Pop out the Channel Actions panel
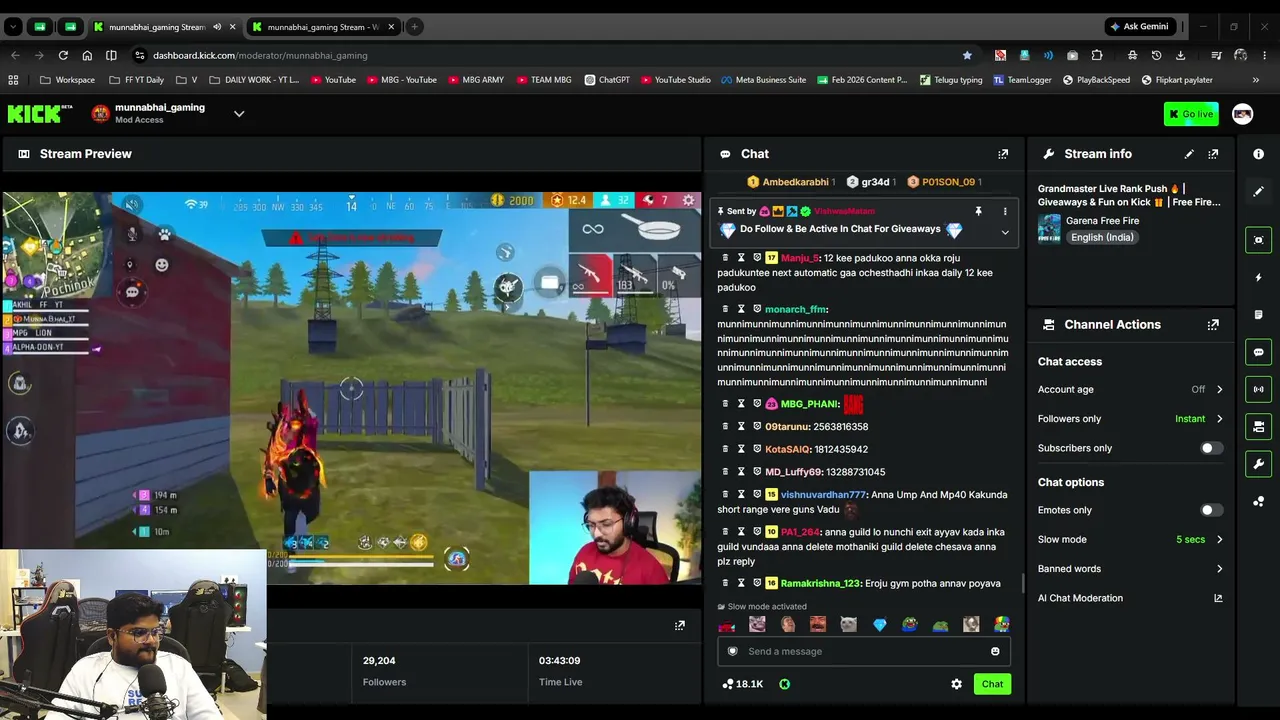Image resolution: width=1280 pixels, height=720 pixels. (1213, 325)
